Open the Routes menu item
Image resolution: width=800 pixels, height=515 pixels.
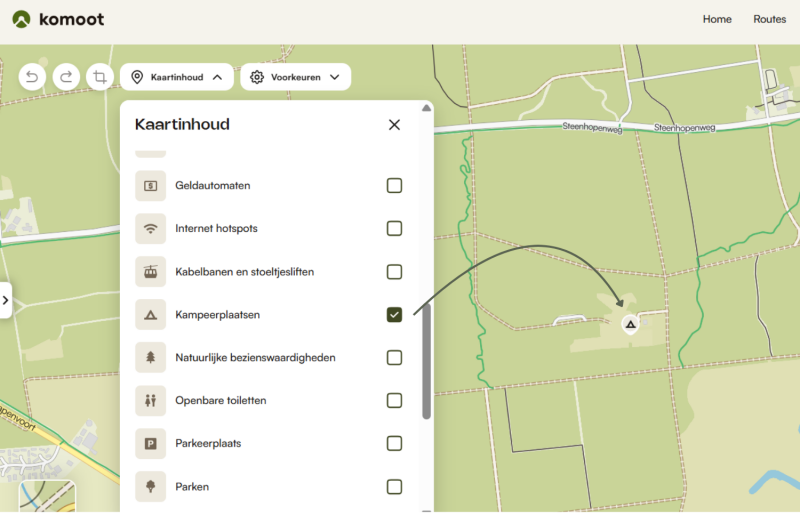point(769,19)
